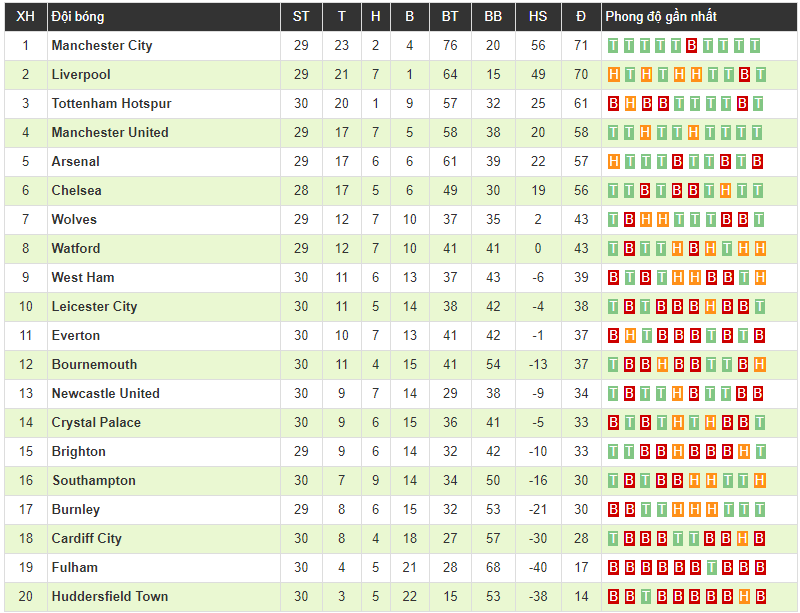This screenshot has width=800, height=613.
Task: Go to the Bournemouth team link
Action: point(94,365)
